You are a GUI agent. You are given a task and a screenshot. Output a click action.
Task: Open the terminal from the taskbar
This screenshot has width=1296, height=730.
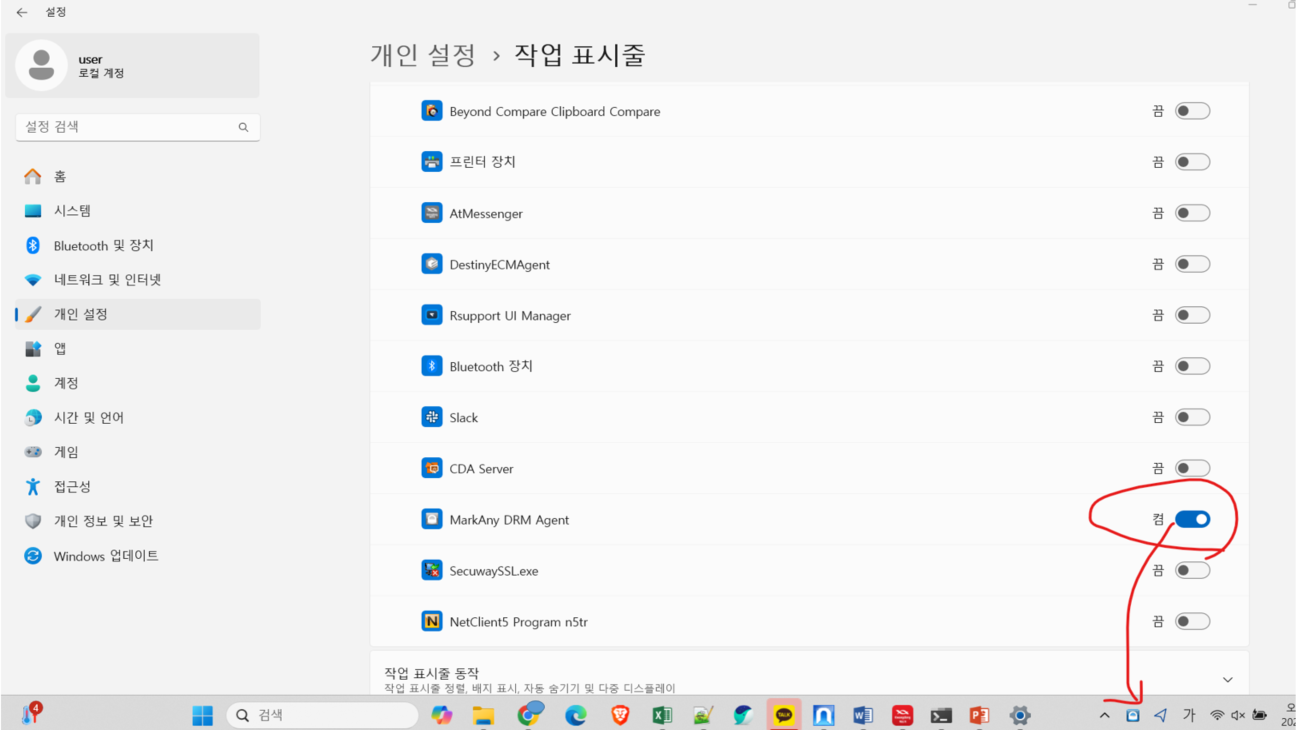941,715
